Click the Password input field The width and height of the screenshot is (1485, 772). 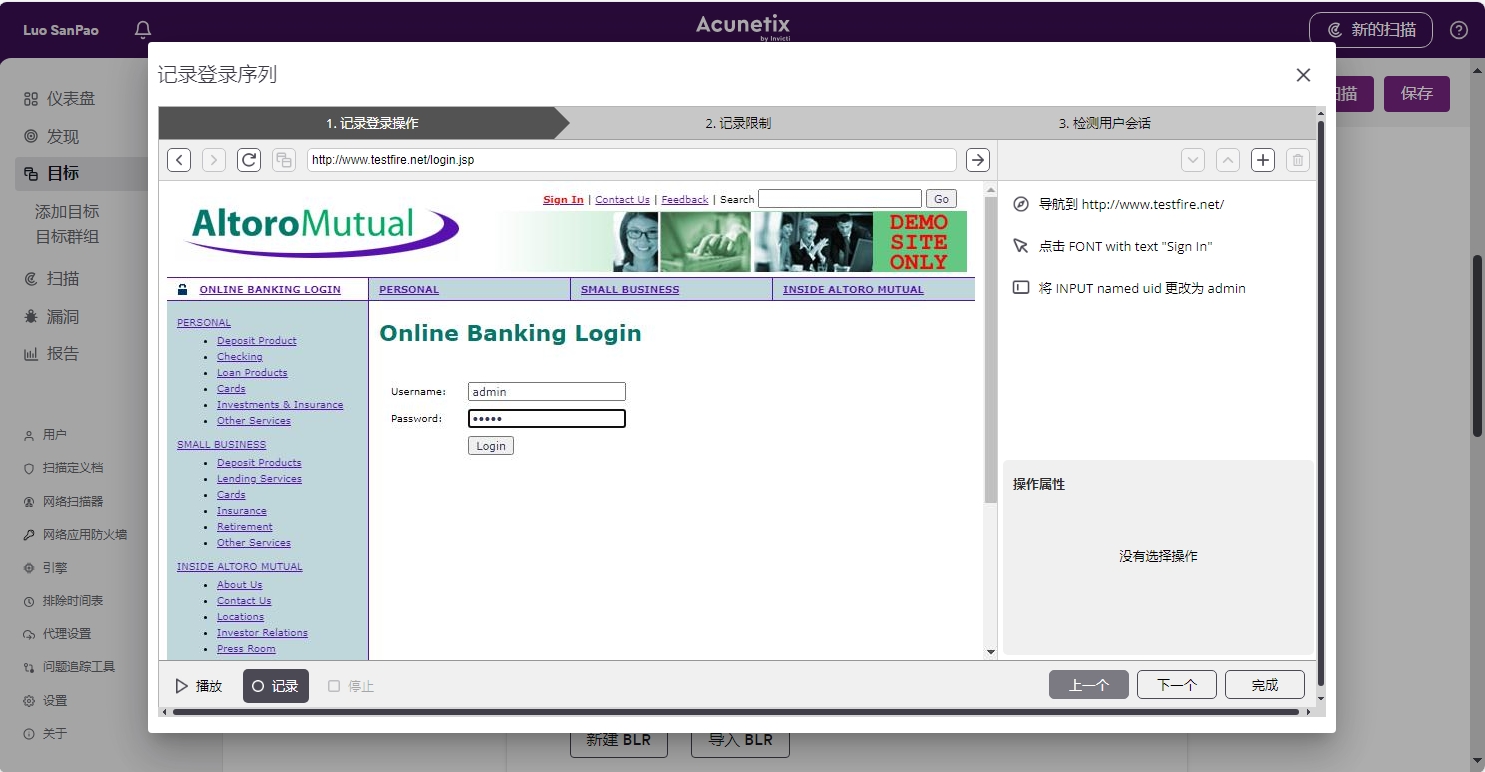coord(547,419)
